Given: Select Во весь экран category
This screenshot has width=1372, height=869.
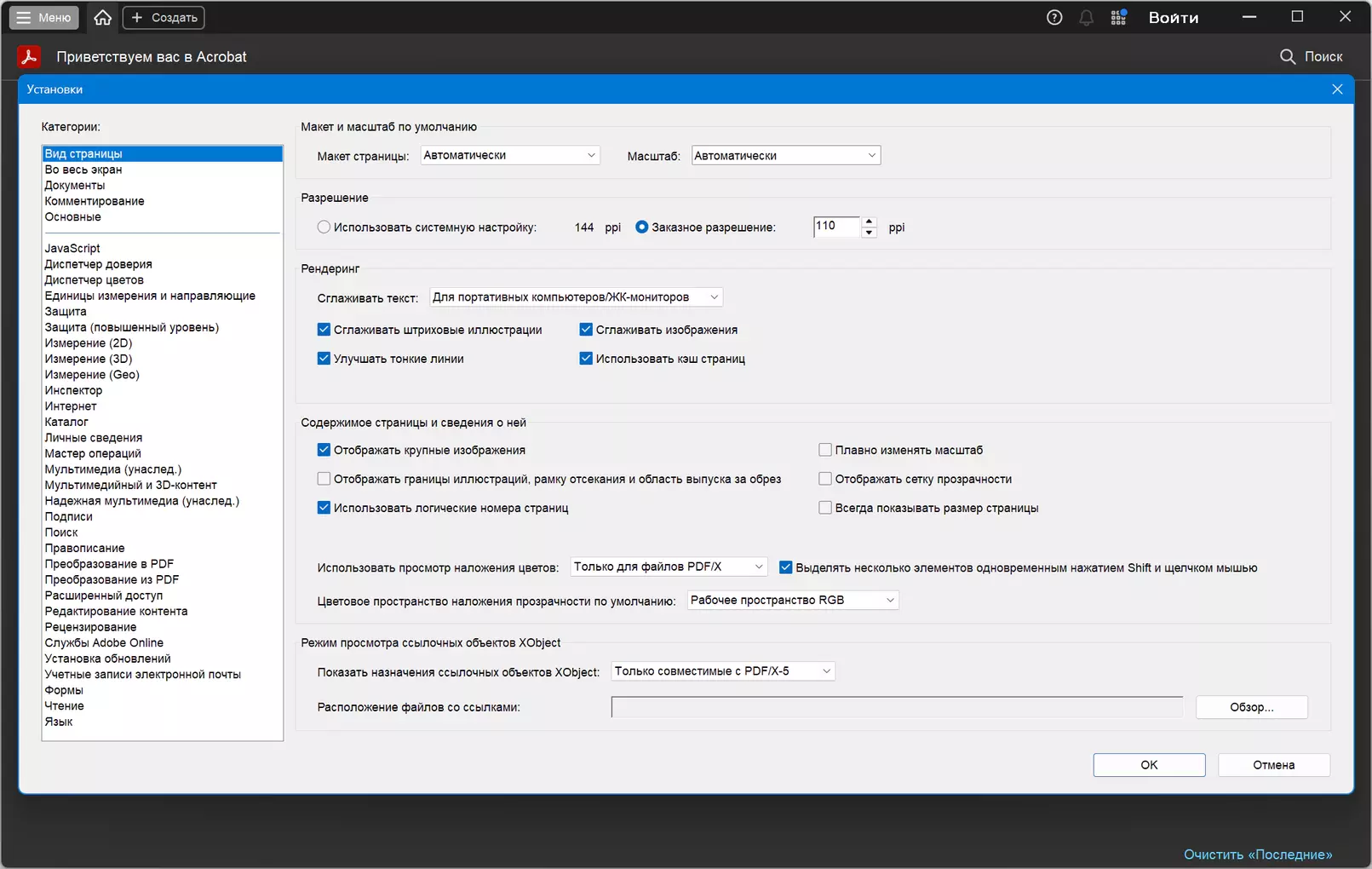Looking at the screenshot, I should coord(83,170).
